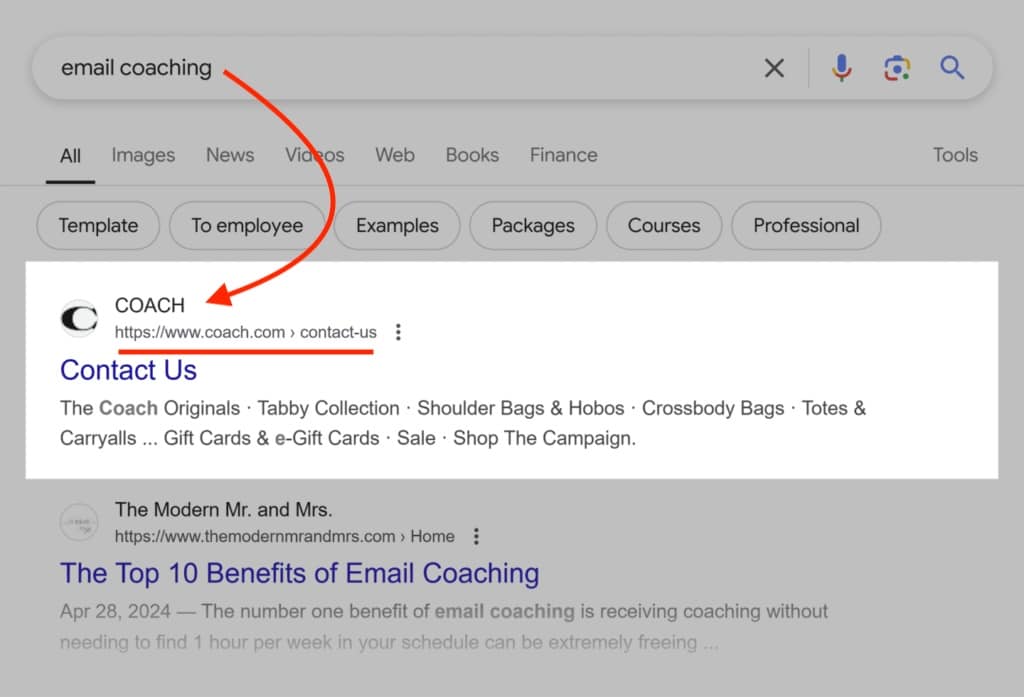The width and height of the screenshot is (1024, 697).
Task: Apply the Packages filter chip
Action: [533, 225]
